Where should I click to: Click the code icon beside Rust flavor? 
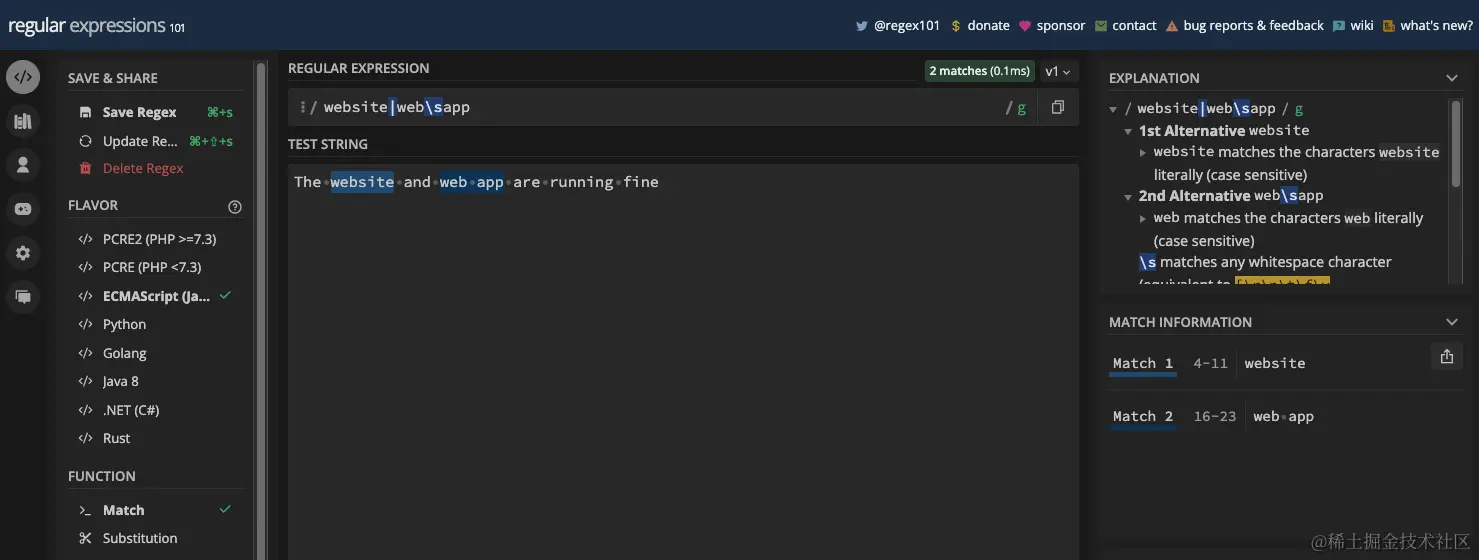pyautogui.click(x=85, y=438)
